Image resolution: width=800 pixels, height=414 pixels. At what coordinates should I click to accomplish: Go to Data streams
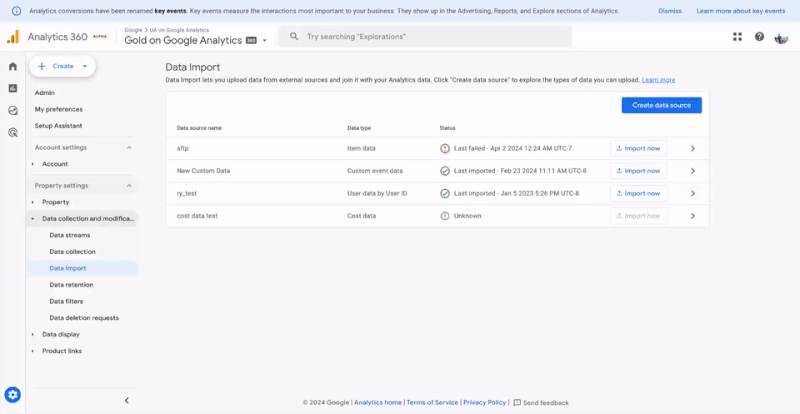click(70, 235)
